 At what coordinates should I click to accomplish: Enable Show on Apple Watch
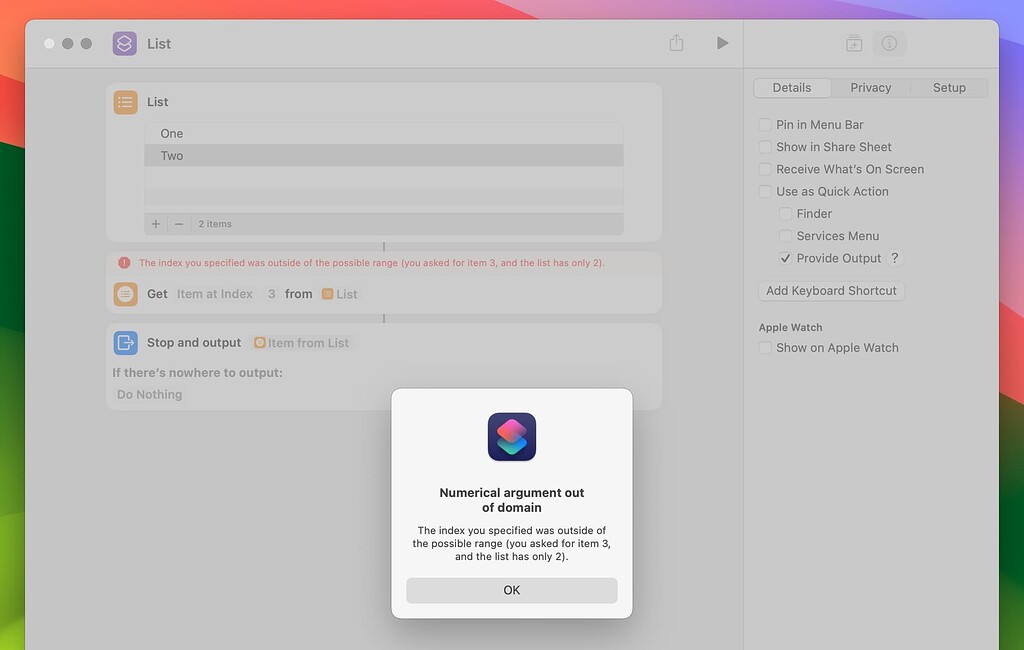[x=765, y=347]
